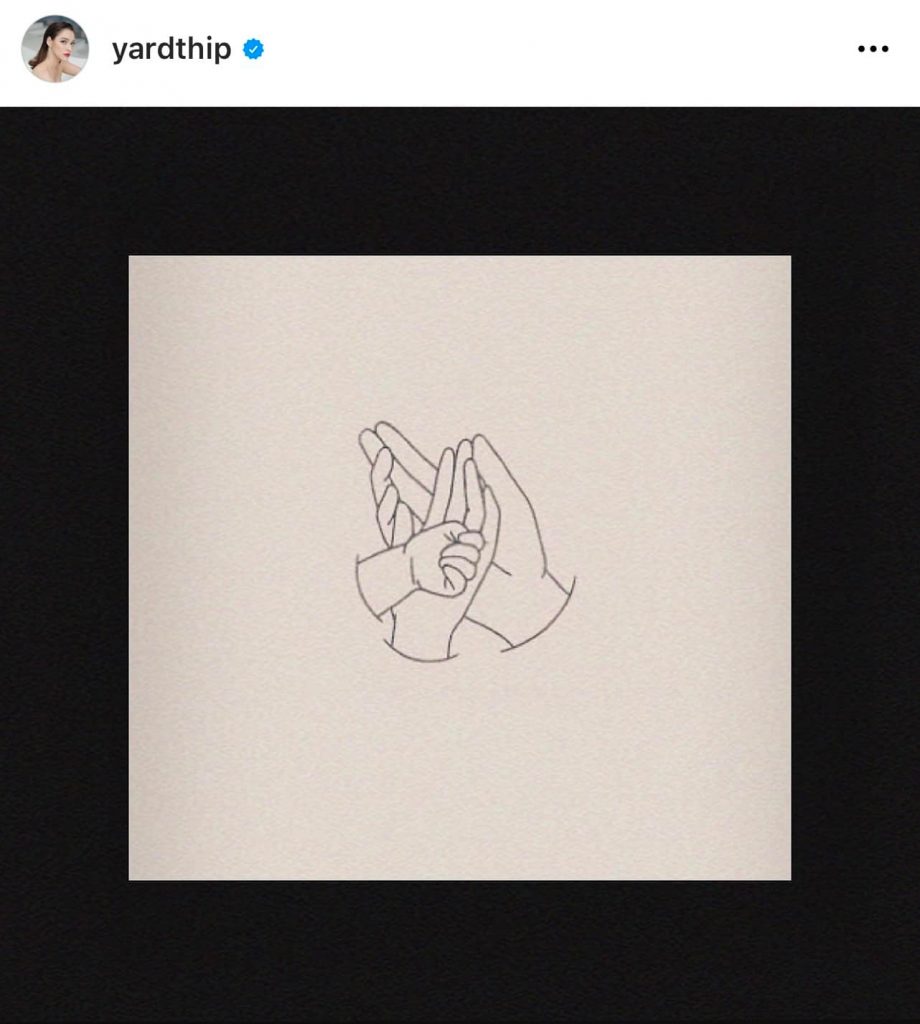This screenshot has height=1024, width=920.
Task: Open yardthip's profile picture
Action: click(x=55, y=49)
